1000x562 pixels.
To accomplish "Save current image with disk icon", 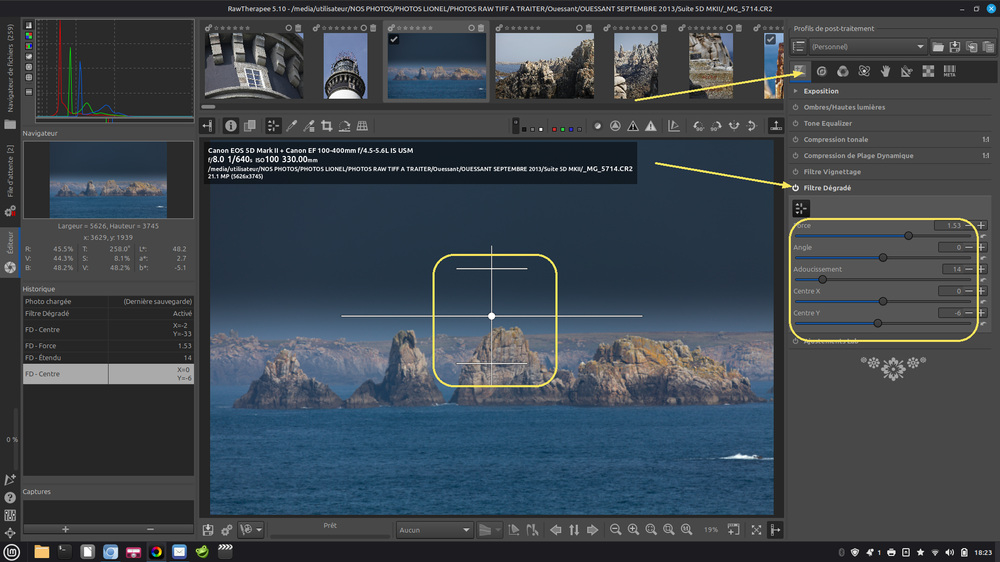I will coord(208,529).
